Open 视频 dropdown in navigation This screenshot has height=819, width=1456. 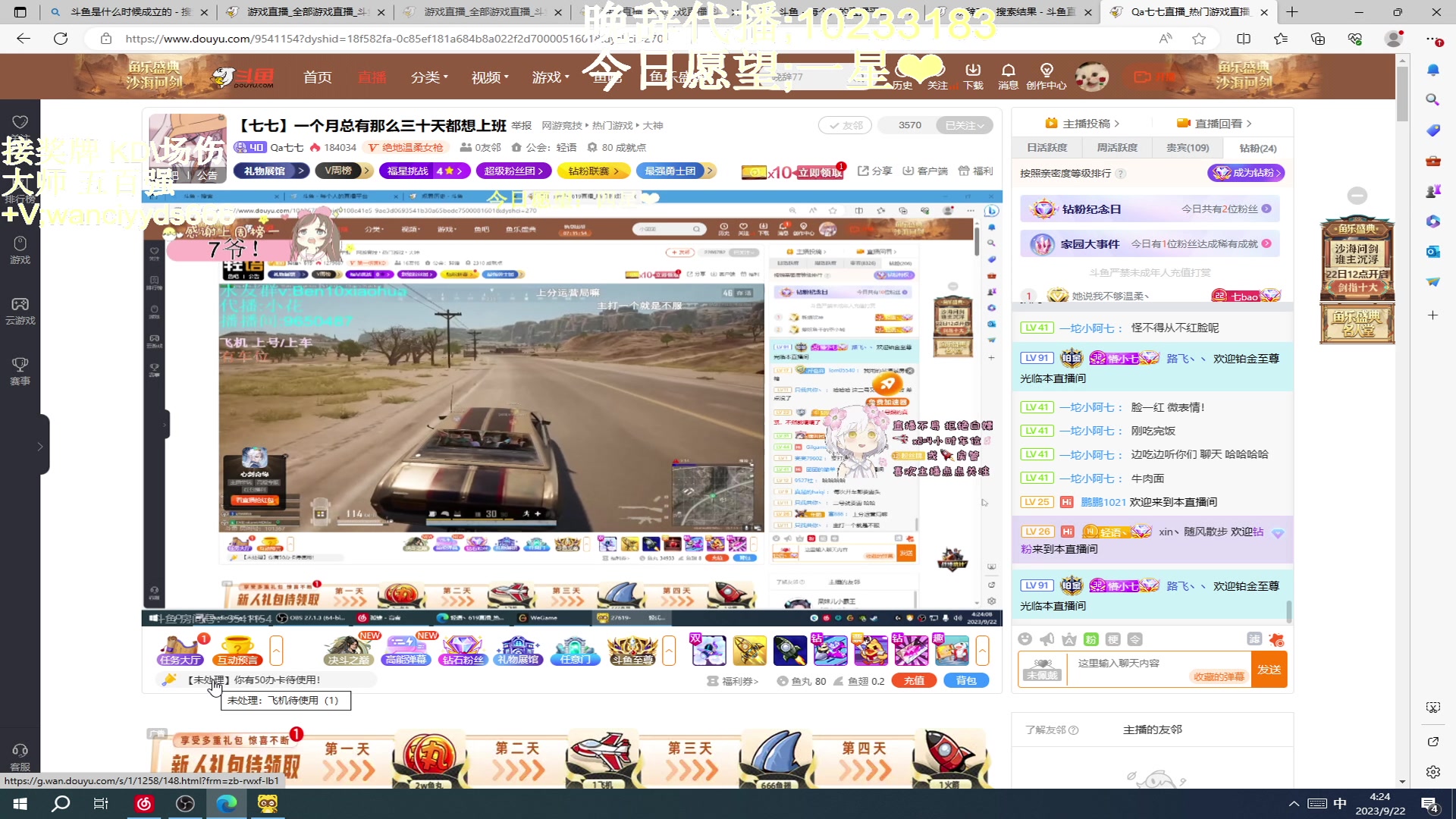[x=490, y=77]
